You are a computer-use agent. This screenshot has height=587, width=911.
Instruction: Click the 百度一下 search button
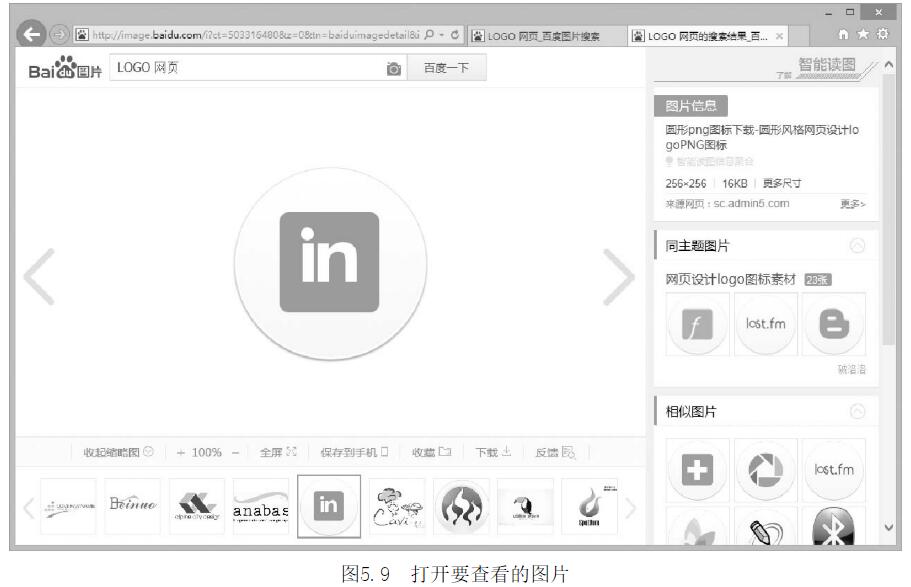point(446,69)
